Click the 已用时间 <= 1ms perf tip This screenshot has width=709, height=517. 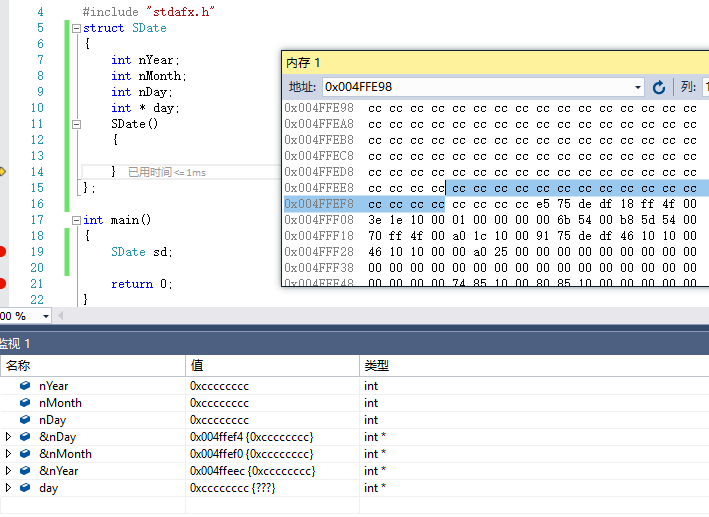[167, 172]
